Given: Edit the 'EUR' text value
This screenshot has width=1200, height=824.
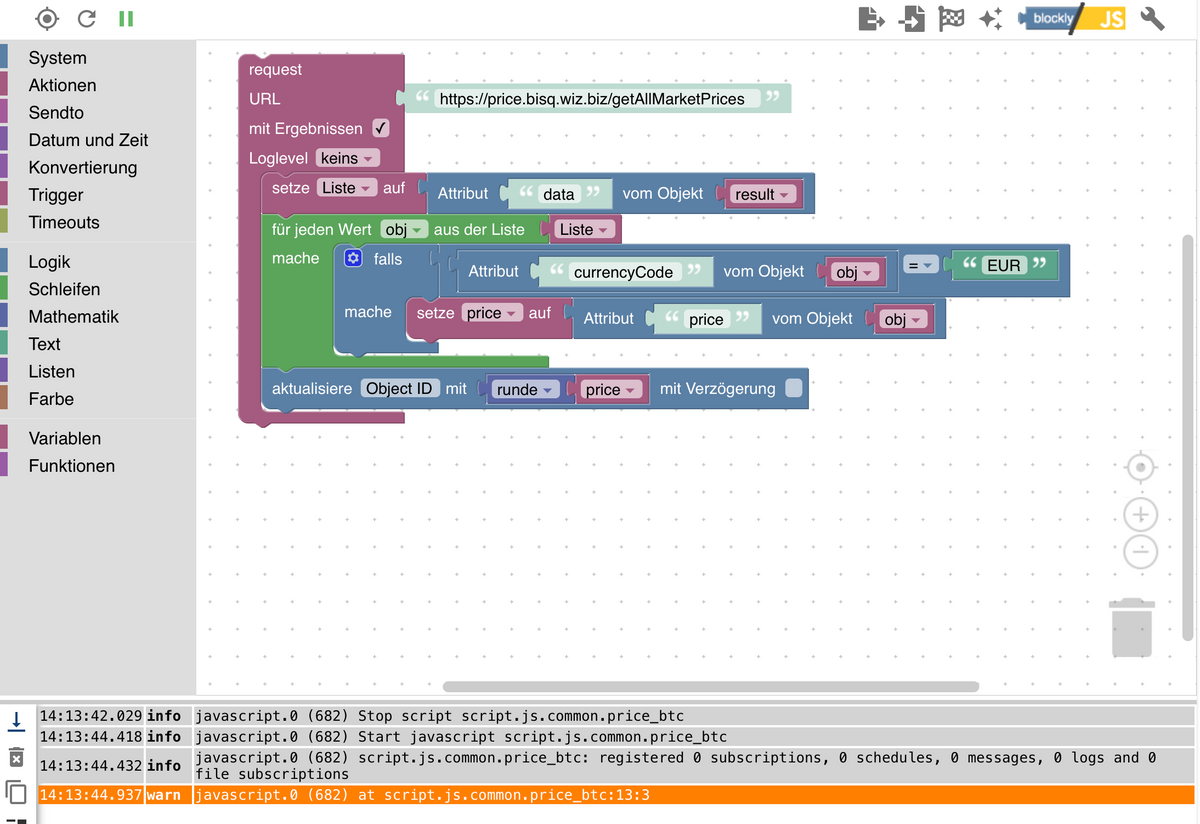Looking at the screenshot, I should point(1003,265).
